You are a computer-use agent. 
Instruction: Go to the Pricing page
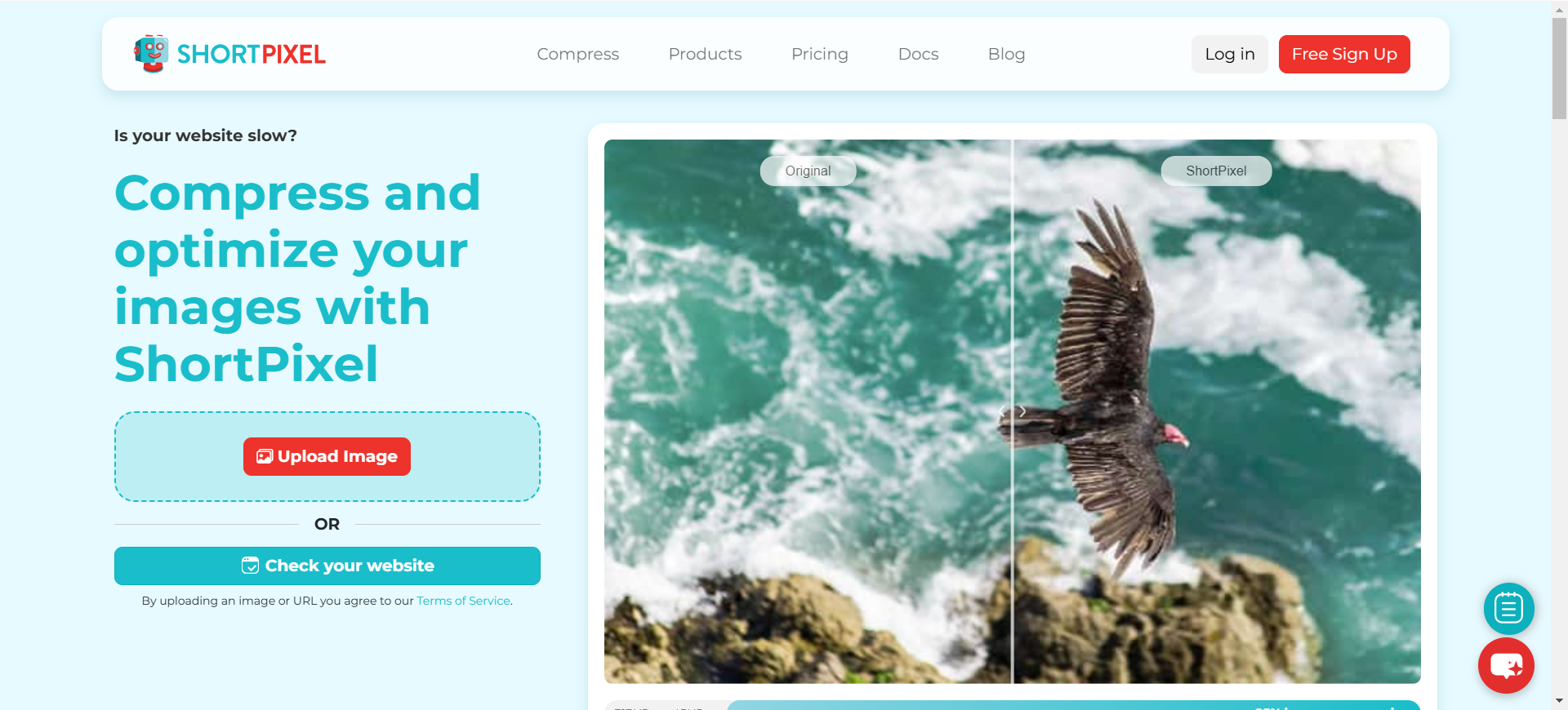[x=820, y=54]
